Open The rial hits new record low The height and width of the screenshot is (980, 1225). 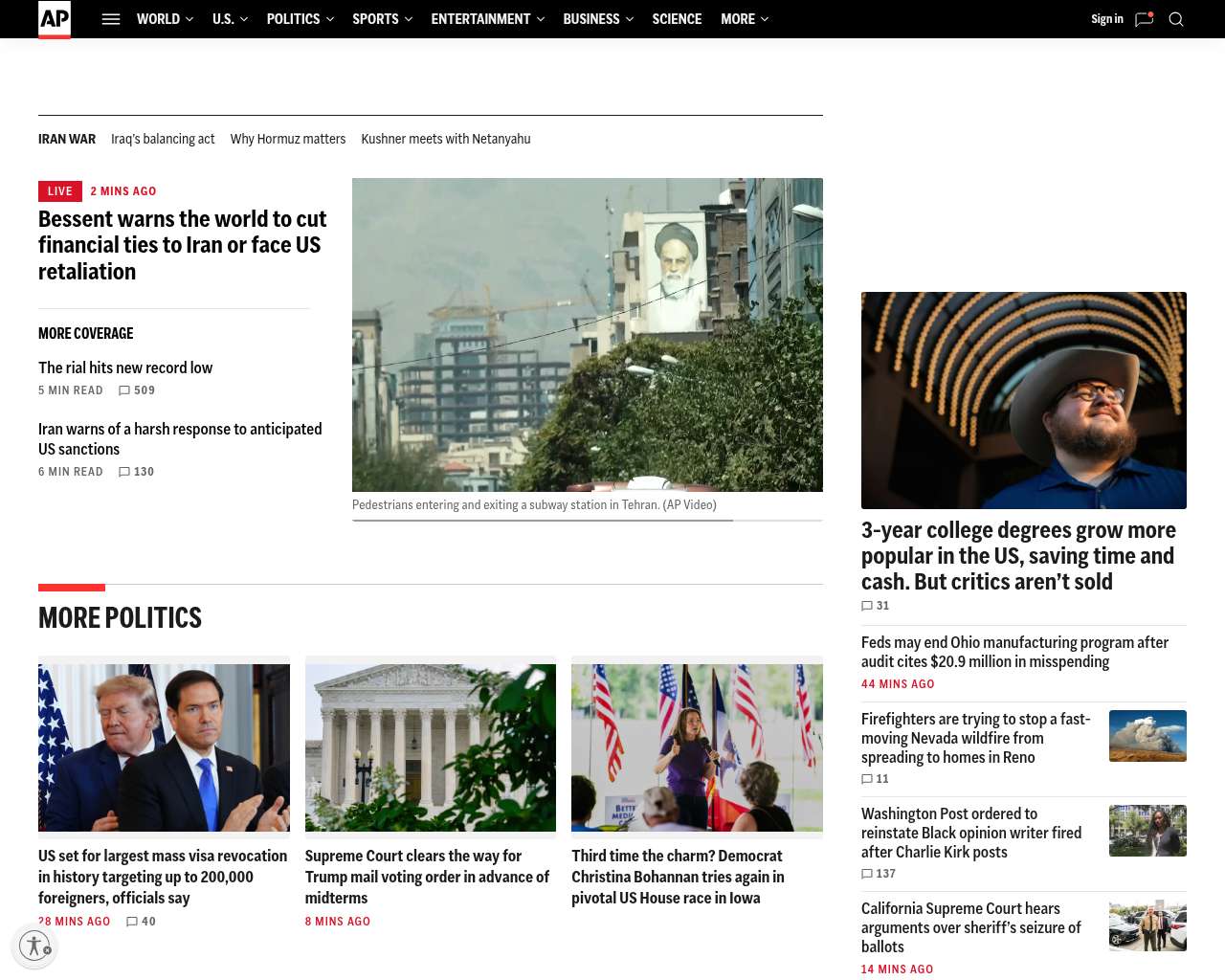(125, 367)
